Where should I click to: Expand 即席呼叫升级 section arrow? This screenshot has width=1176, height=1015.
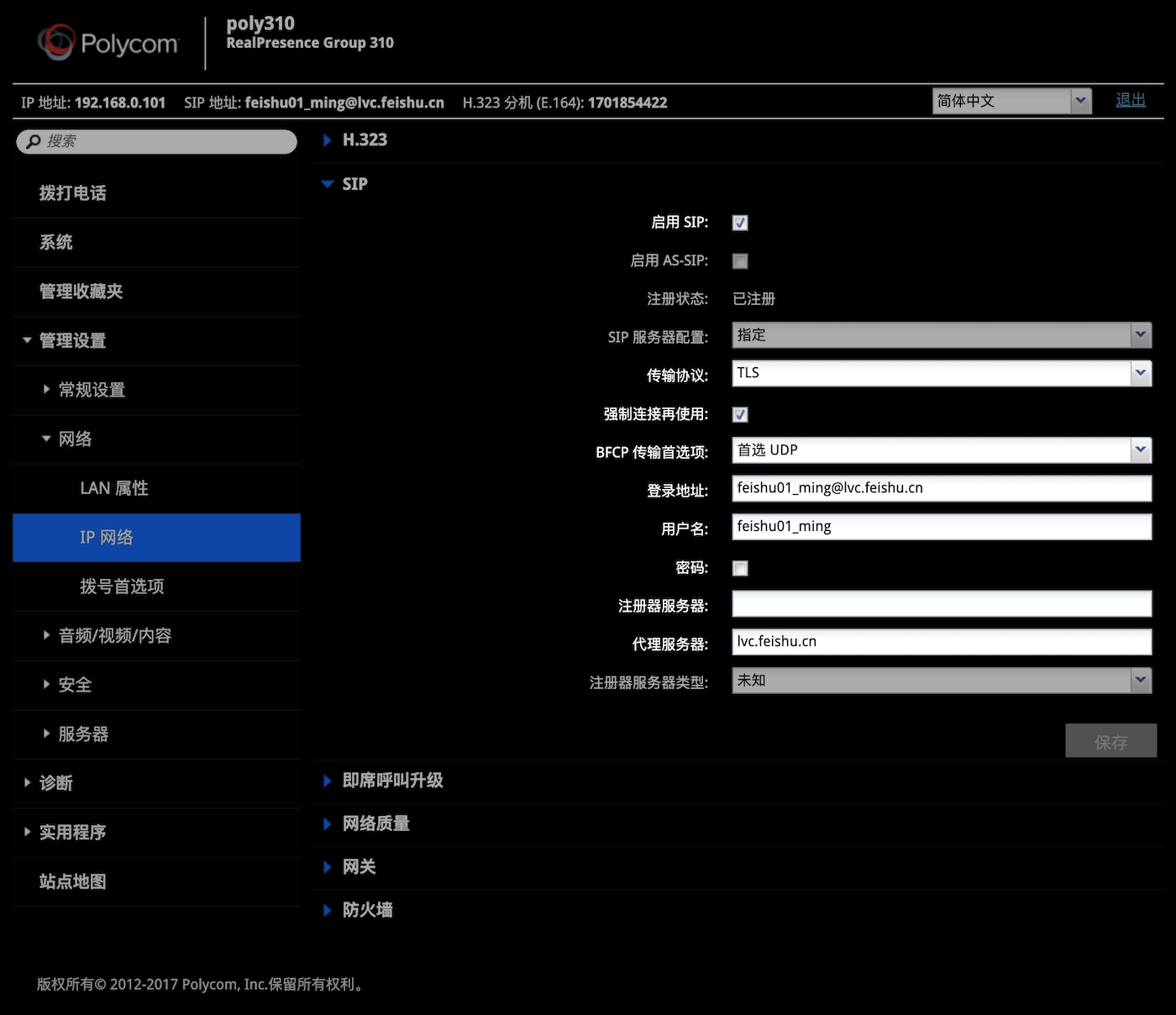328,781
